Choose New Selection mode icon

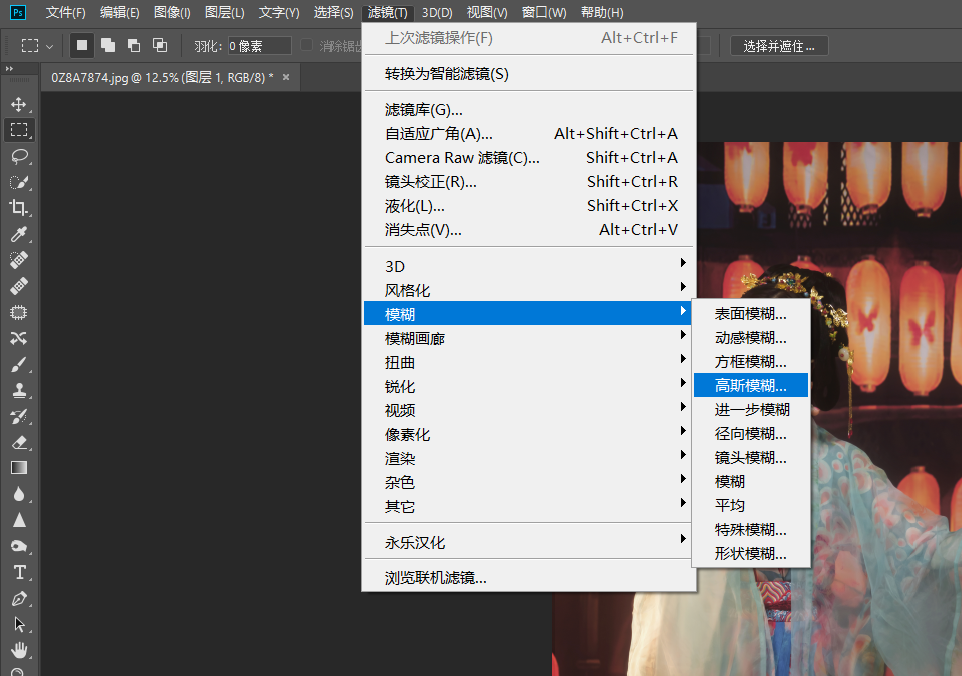click(x=82, y=45)
